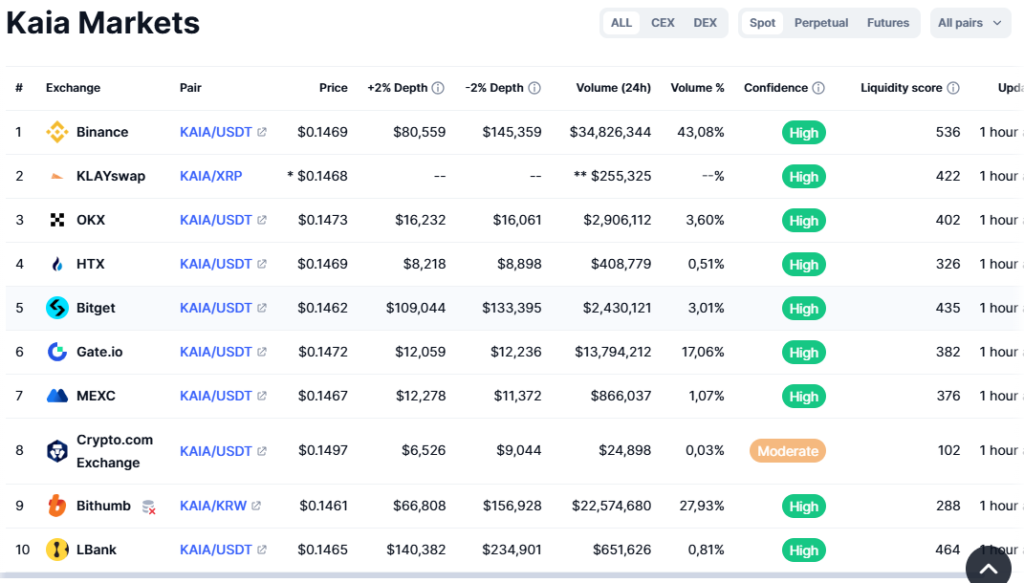The image size is (1024, 583).
Task: Click the Moderate confidence badge for Crypto.com
Action: (788, 450)
